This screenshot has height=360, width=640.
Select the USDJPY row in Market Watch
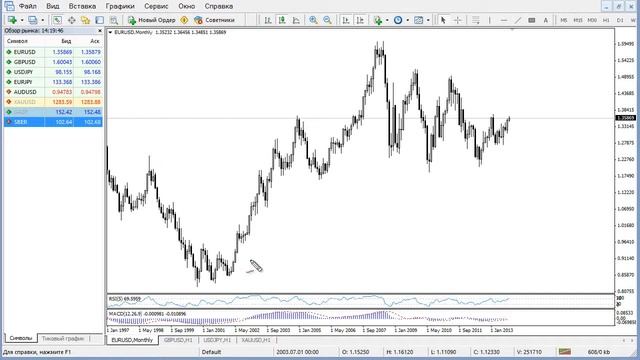53,72
